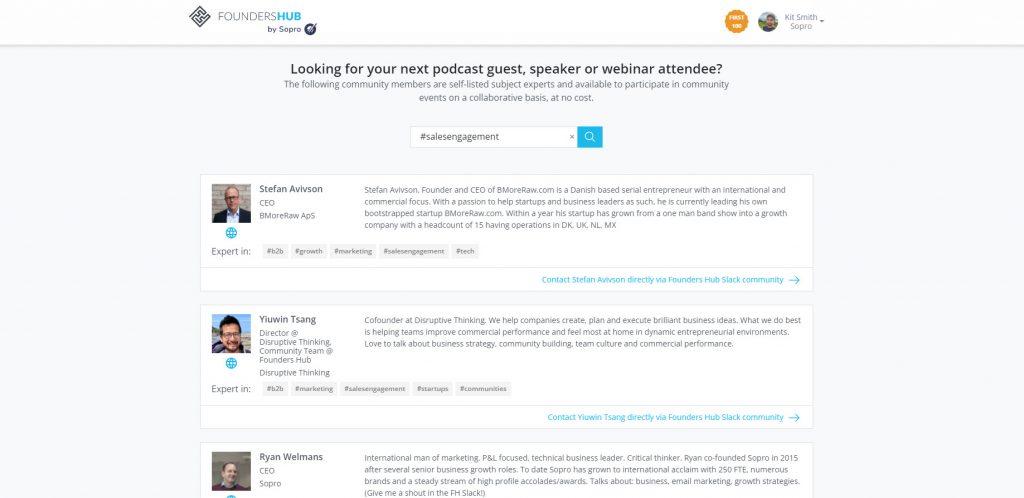This screenshot has height=498, width=1024.
Task: Contact Stefan Avivson via Slack community link
Action: [662, 280]
